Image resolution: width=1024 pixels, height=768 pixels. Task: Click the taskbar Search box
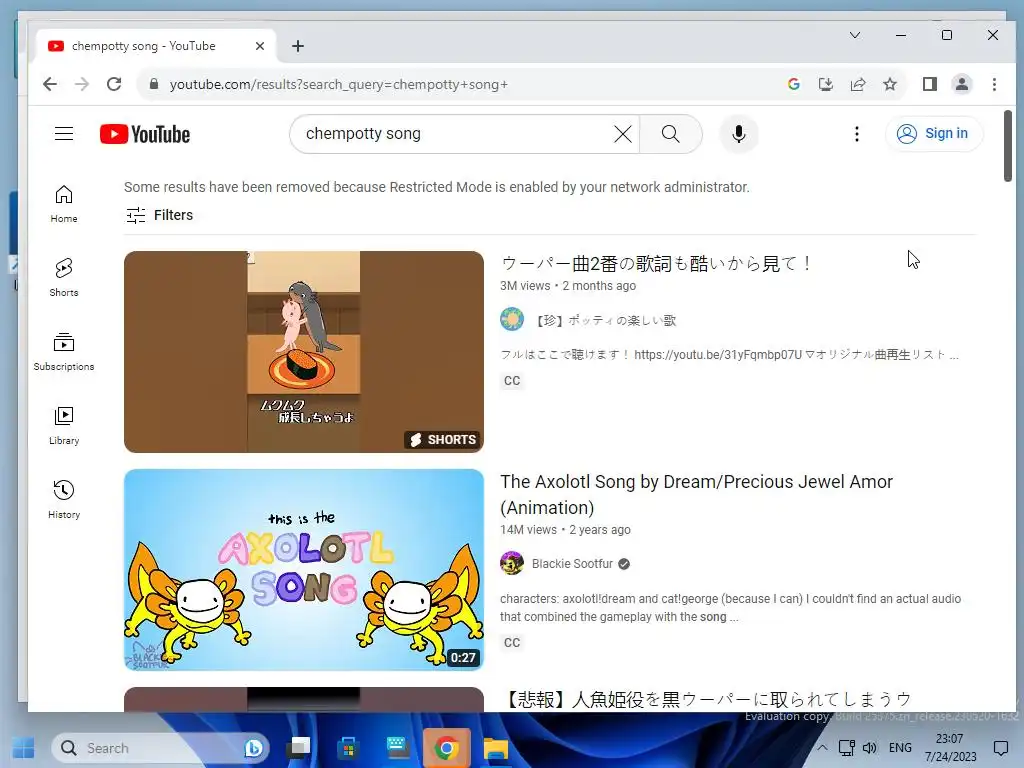pos(161,748)
